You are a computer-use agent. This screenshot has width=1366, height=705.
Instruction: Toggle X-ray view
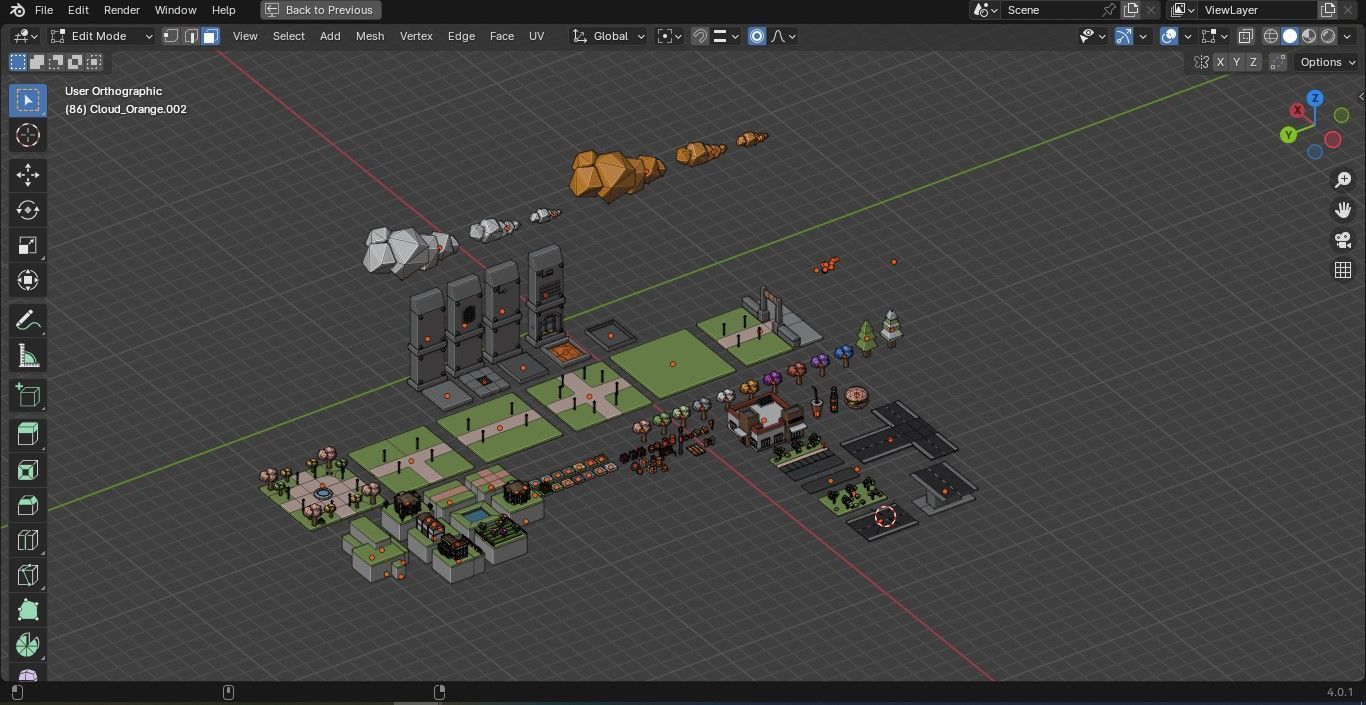click(1245, 36)
